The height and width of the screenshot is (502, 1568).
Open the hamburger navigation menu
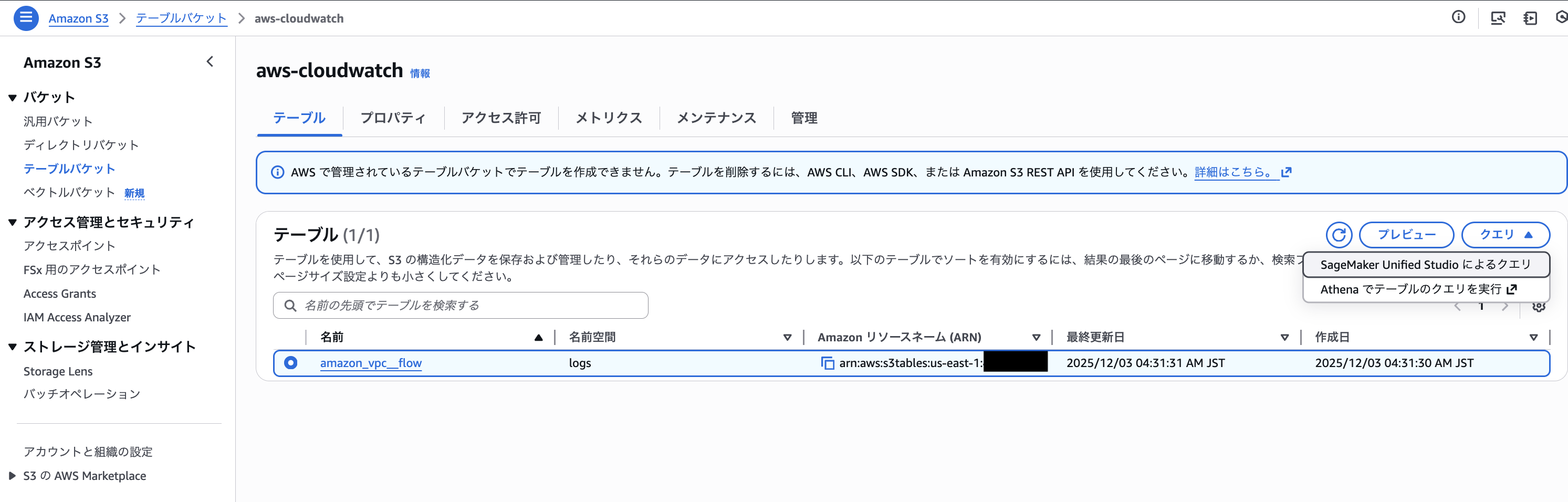(26, 18)
